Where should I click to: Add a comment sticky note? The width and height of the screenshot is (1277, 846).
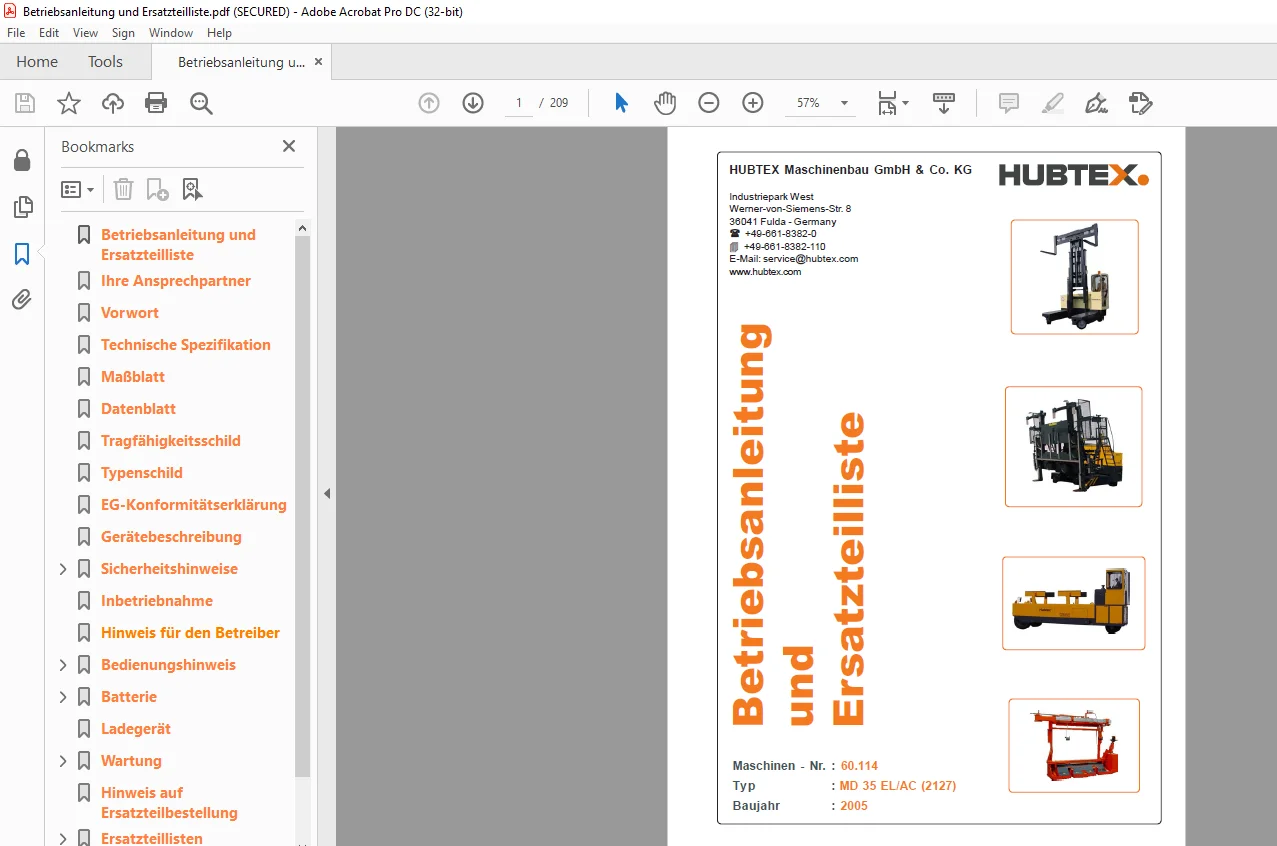click(1009, 103)
